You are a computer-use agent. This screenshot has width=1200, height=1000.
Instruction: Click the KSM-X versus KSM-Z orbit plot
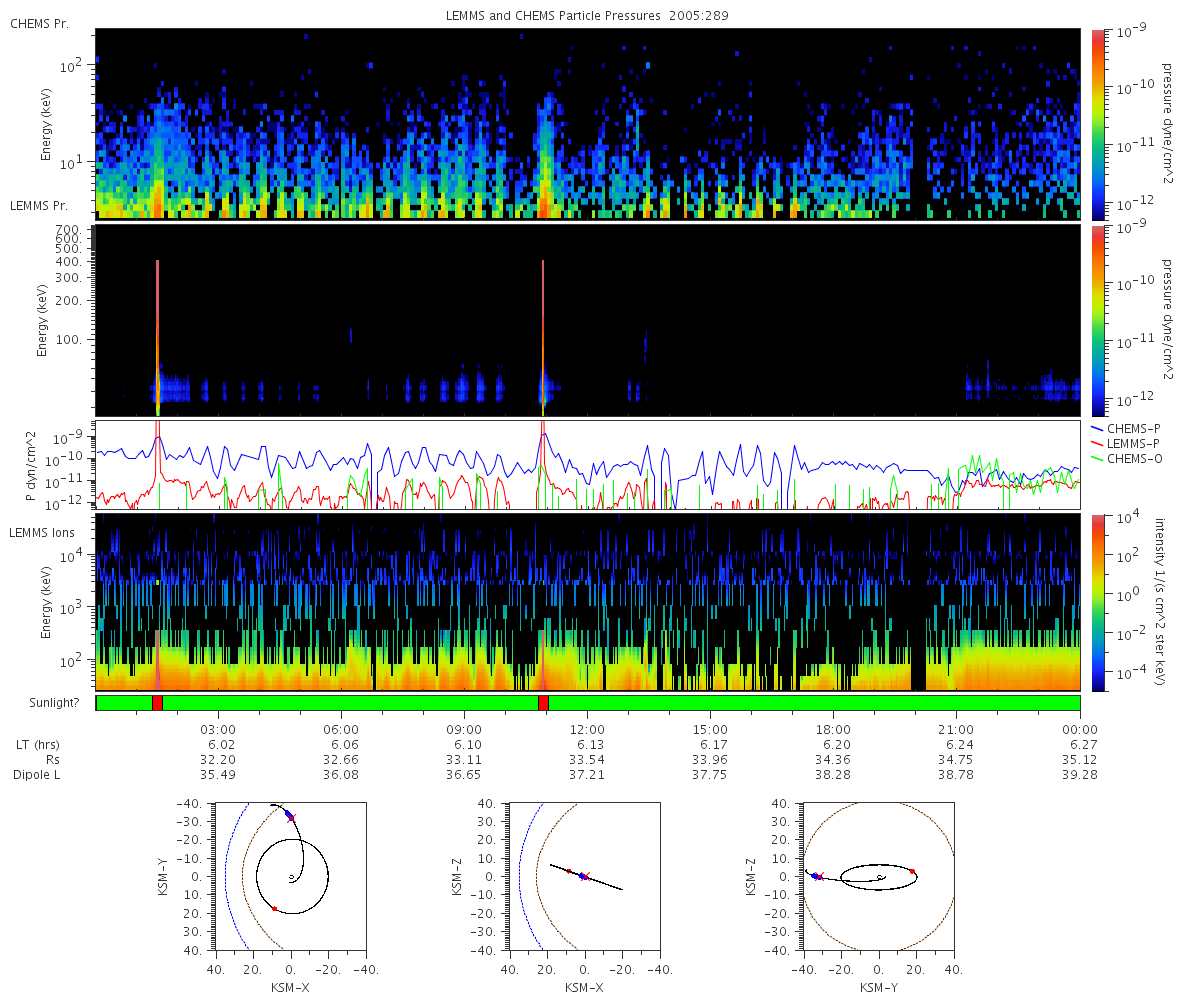tap(585, 877)
